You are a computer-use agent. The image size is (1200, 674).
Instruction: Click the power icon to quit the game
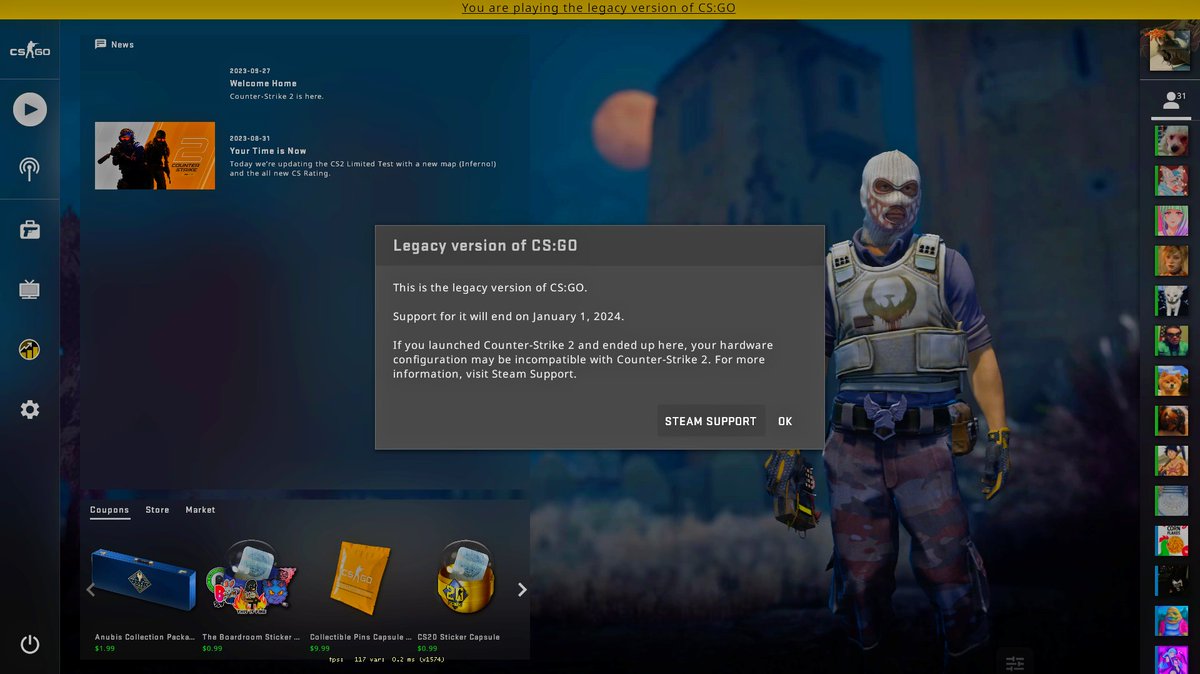click(x=30, y=644)
